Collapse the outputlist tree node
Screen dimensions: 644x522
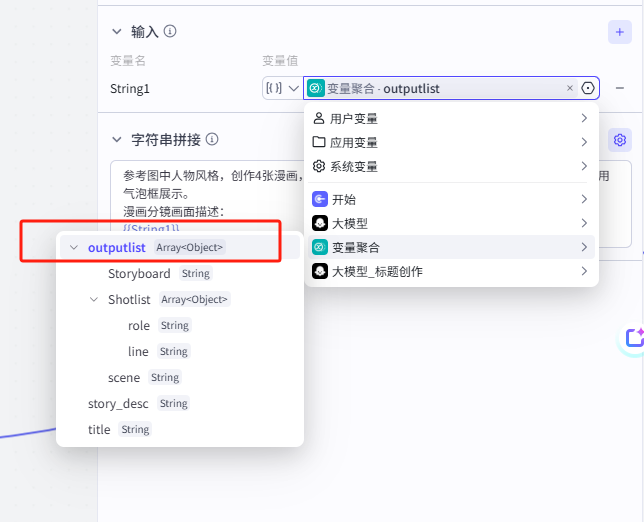point(74,248)
